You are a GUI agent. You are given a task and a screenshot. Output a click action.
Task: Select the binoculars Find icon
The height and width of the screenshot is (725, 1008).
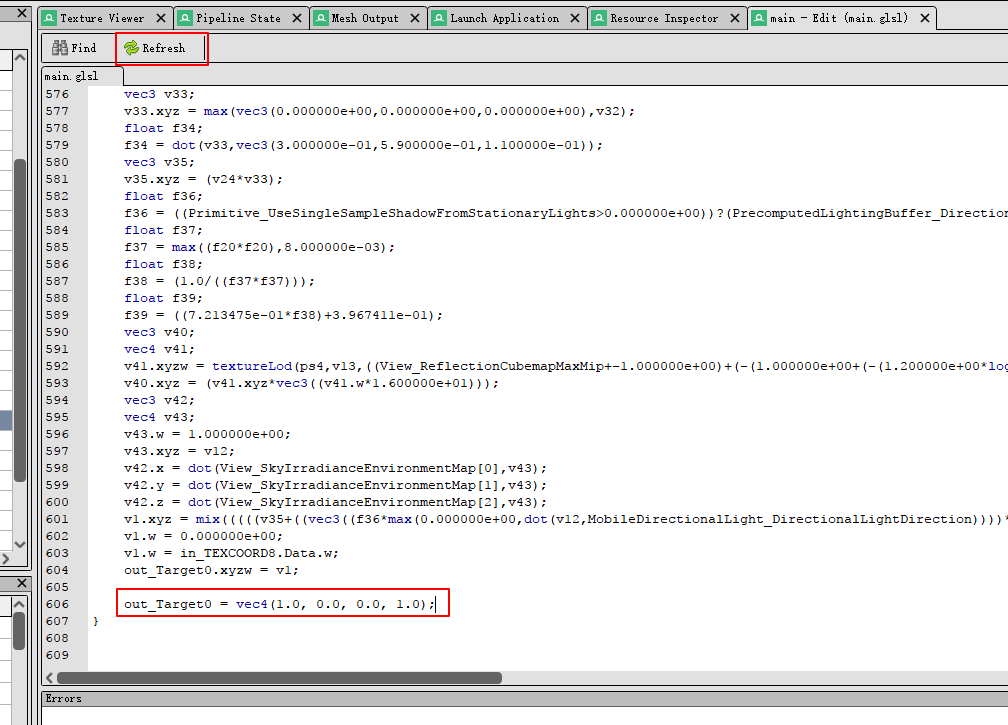click(x=60, y=47)
